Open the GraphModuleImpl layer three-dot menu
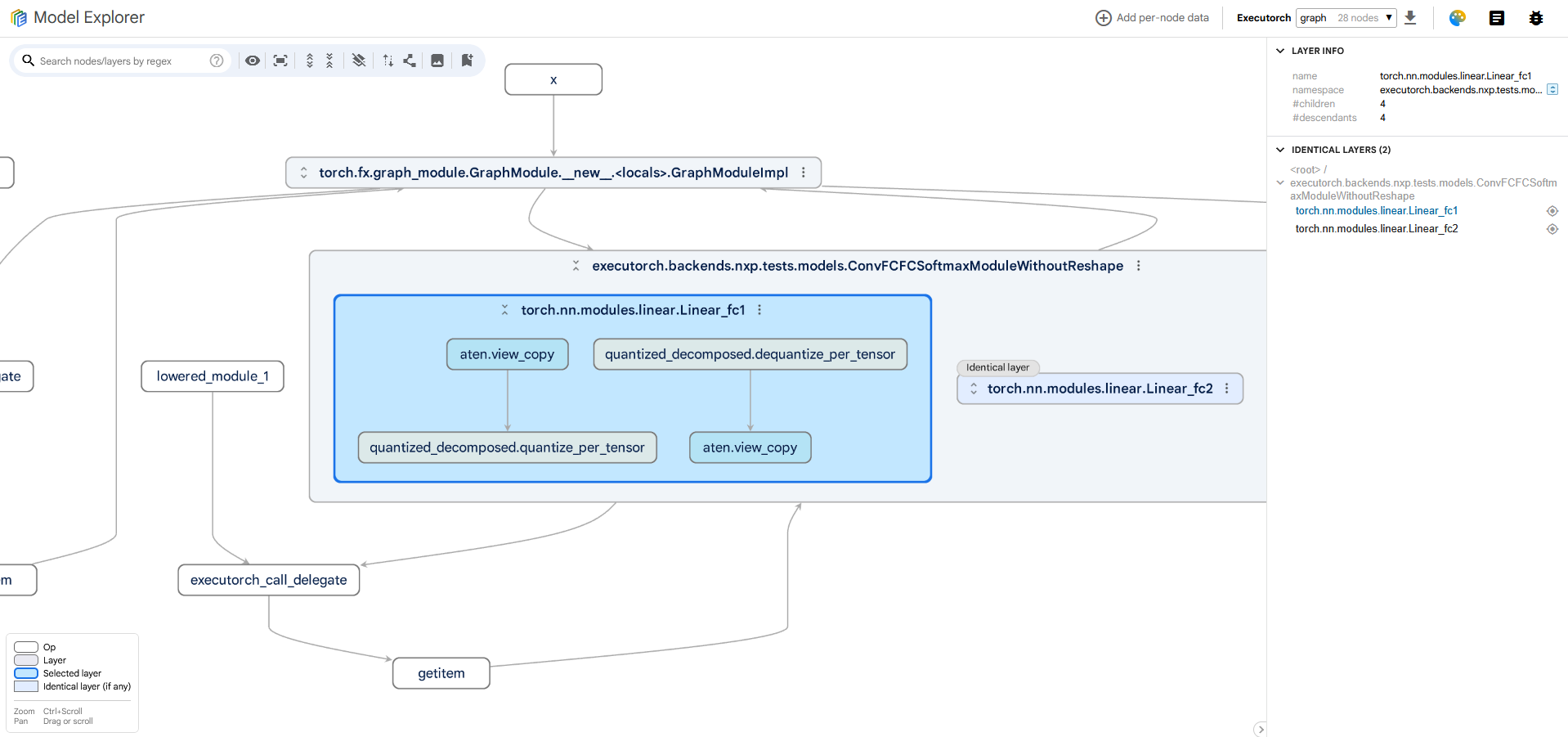The height and width of the screenshot is (737, 1568). [x=804, y=173]
